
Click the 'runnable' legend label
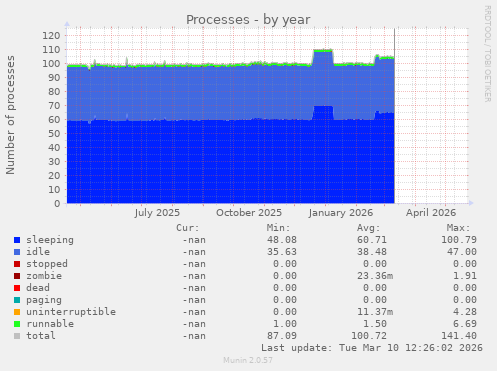(x=50, y=324)
